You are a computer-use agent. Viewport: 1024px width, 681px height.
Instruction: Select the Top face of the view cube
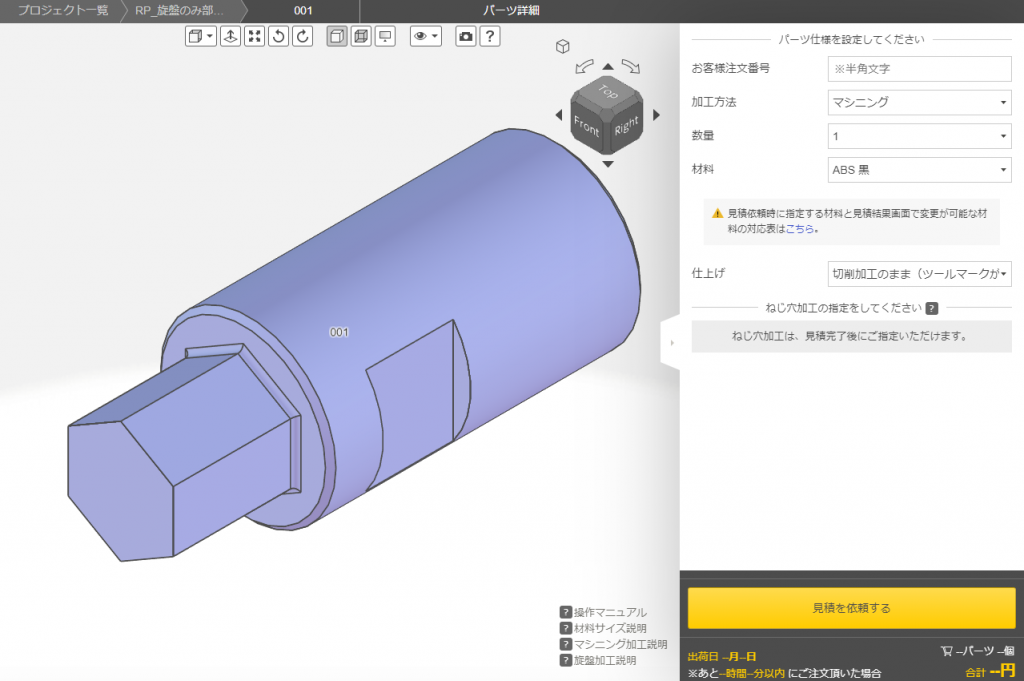[x=607, y=91]
